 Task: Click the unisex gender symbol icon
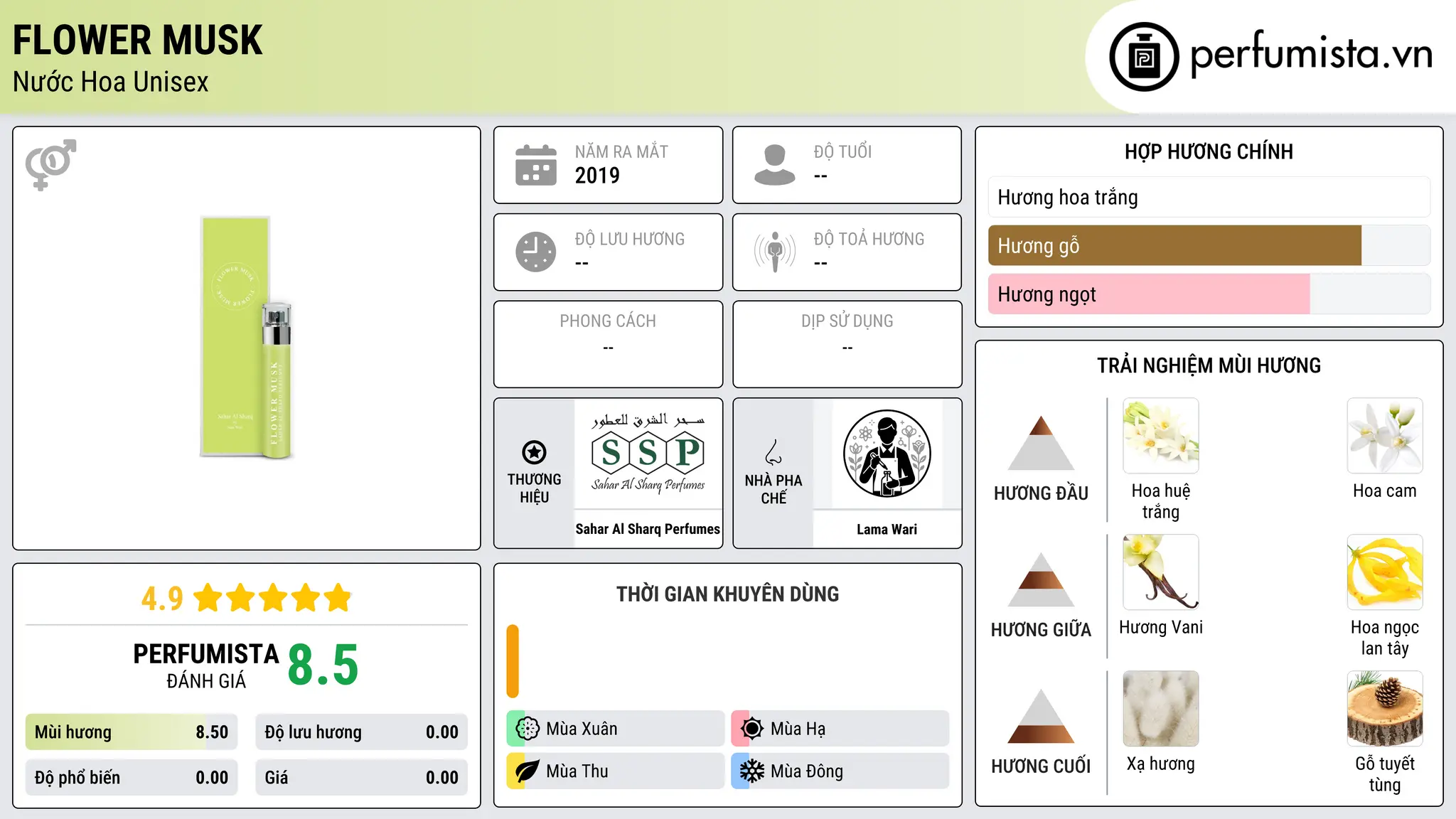tap(50, 165)
